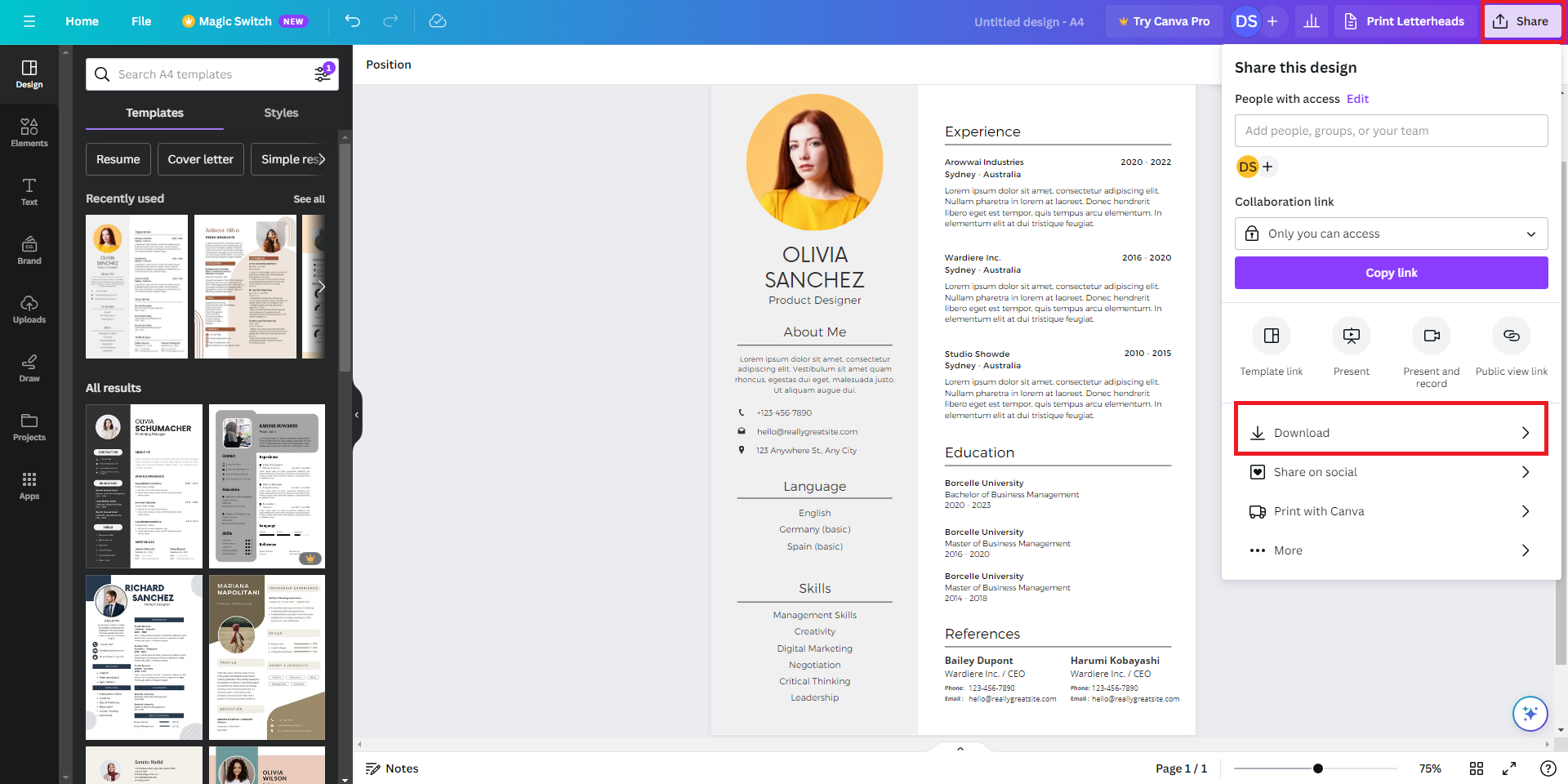Open the Apps sidebar panel
The height and width of the screenshot is (784, 1568).
(29, 486)
